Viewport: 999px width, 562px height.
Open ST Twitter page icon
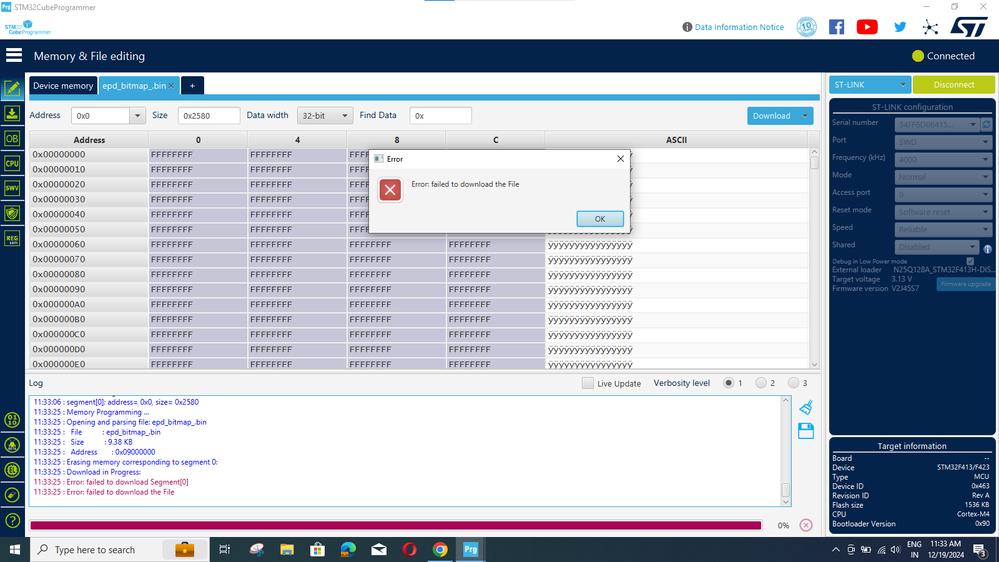click(900, 27)
